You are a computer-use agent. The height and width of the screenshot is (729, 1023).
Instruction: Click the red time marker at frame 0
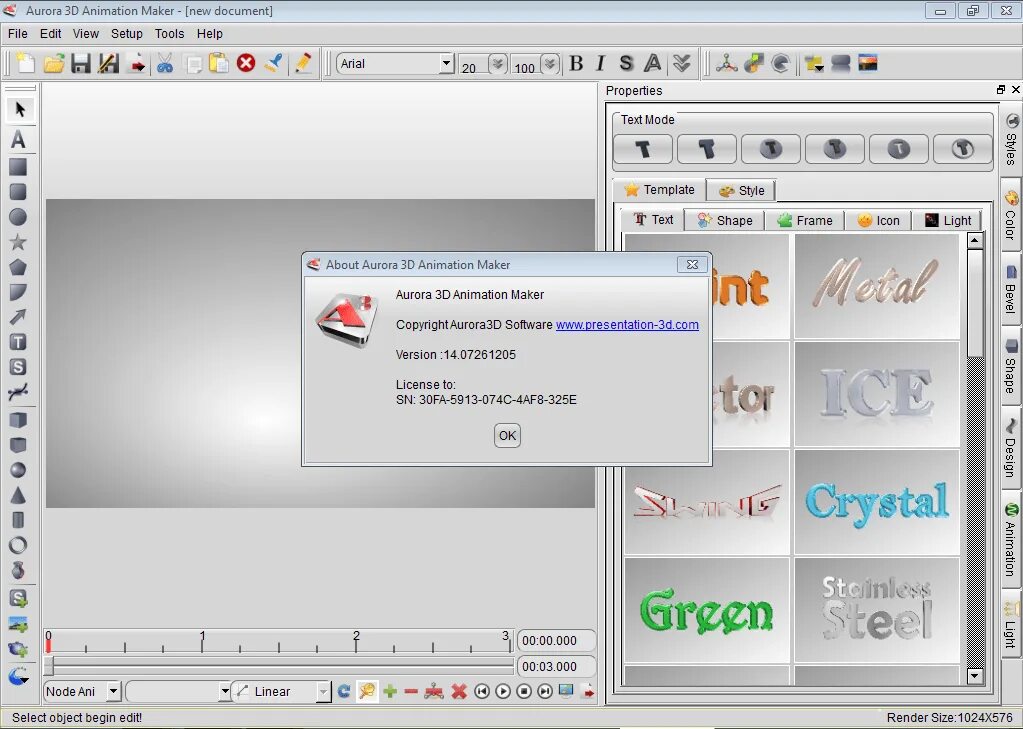[x=48, y=646]
